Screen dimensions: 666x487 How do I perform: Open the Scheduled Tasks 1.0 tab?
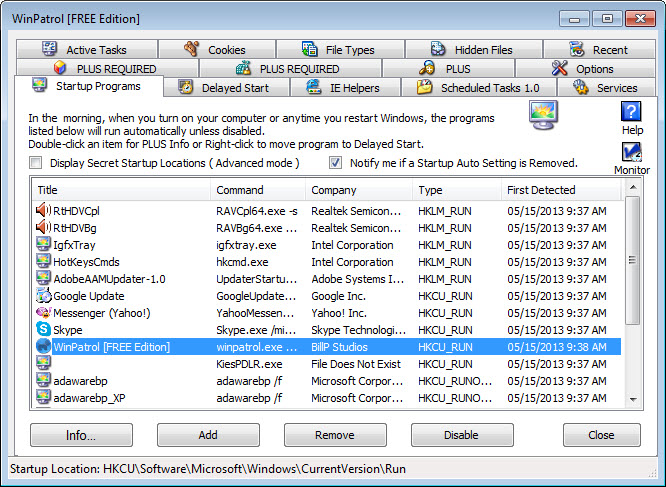click(479, 87)
